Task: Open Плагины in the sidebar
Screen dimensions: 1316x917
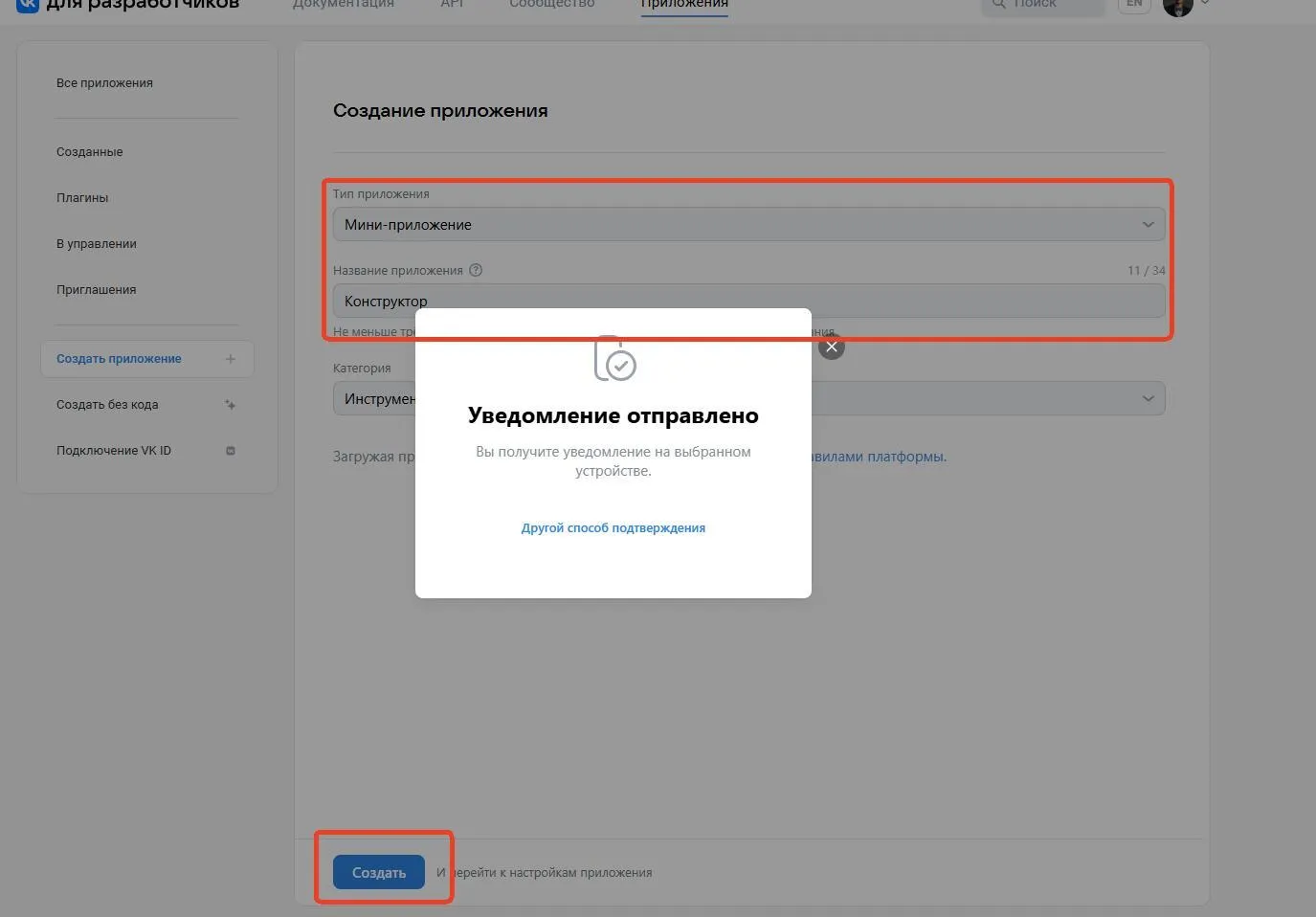Action: click(x=82, y=198)
